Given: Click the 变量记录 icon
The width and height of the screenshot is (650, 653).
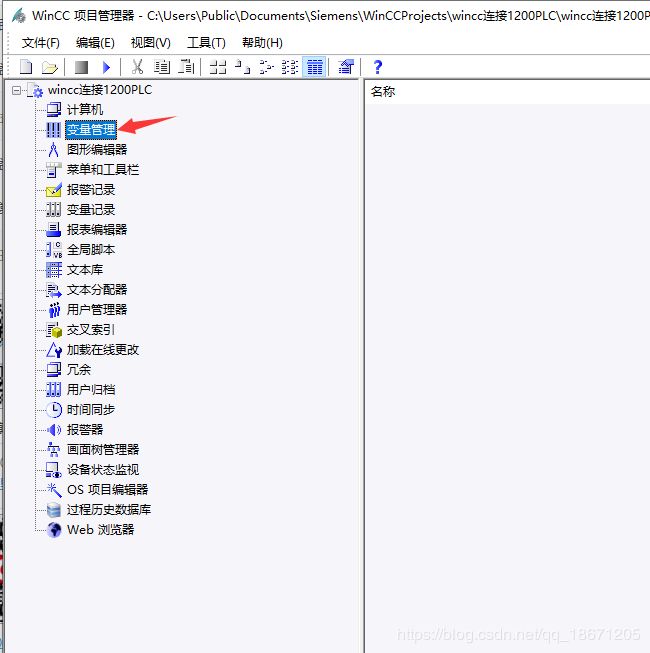Looking at the screenshot, I should coord(54,209).
